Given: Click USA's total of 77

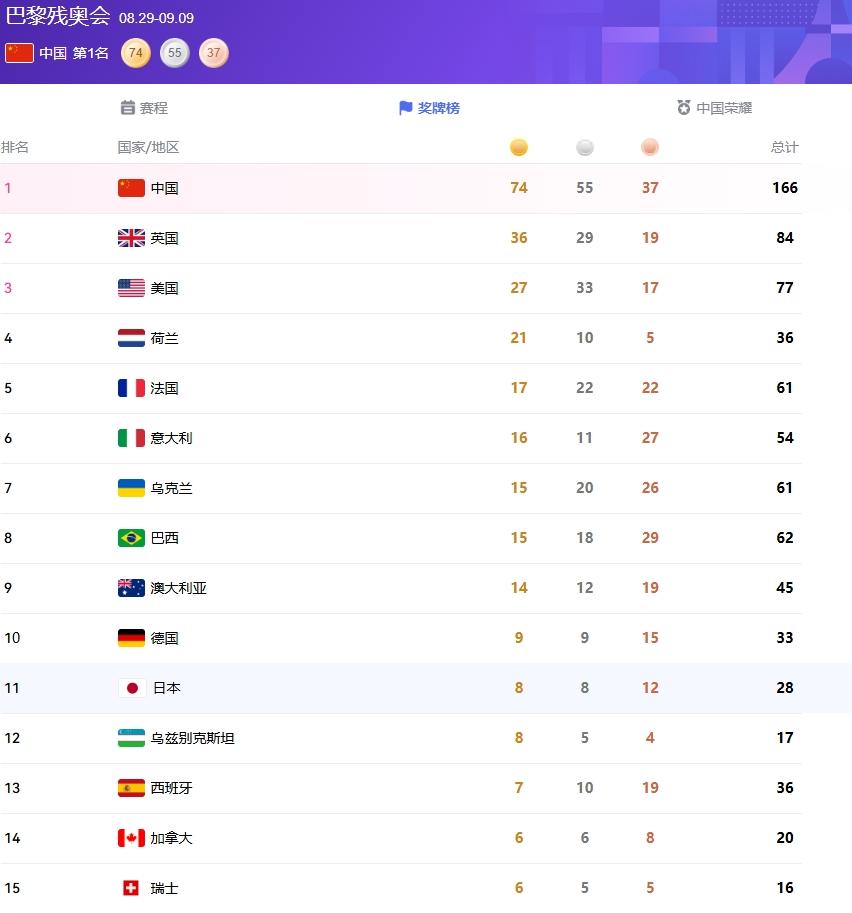Looking at the screenshot, I should [x=785, y=288].
